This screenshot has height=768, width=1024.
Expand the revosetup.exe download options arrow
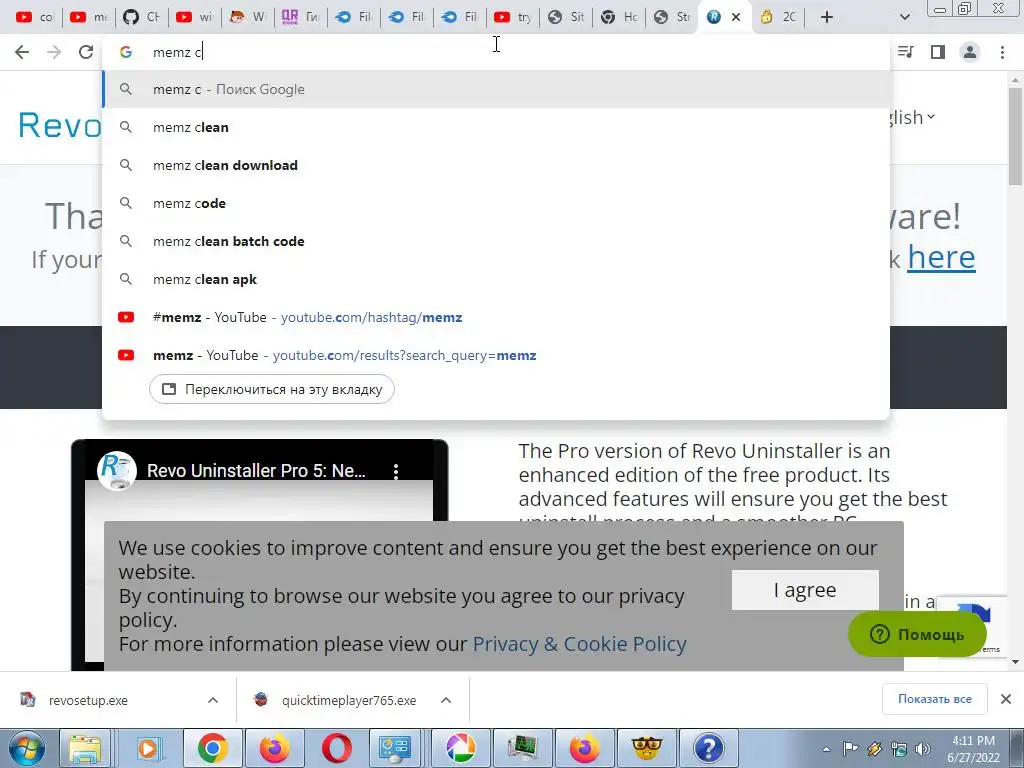pyautogui.click(x=213, y=700)
